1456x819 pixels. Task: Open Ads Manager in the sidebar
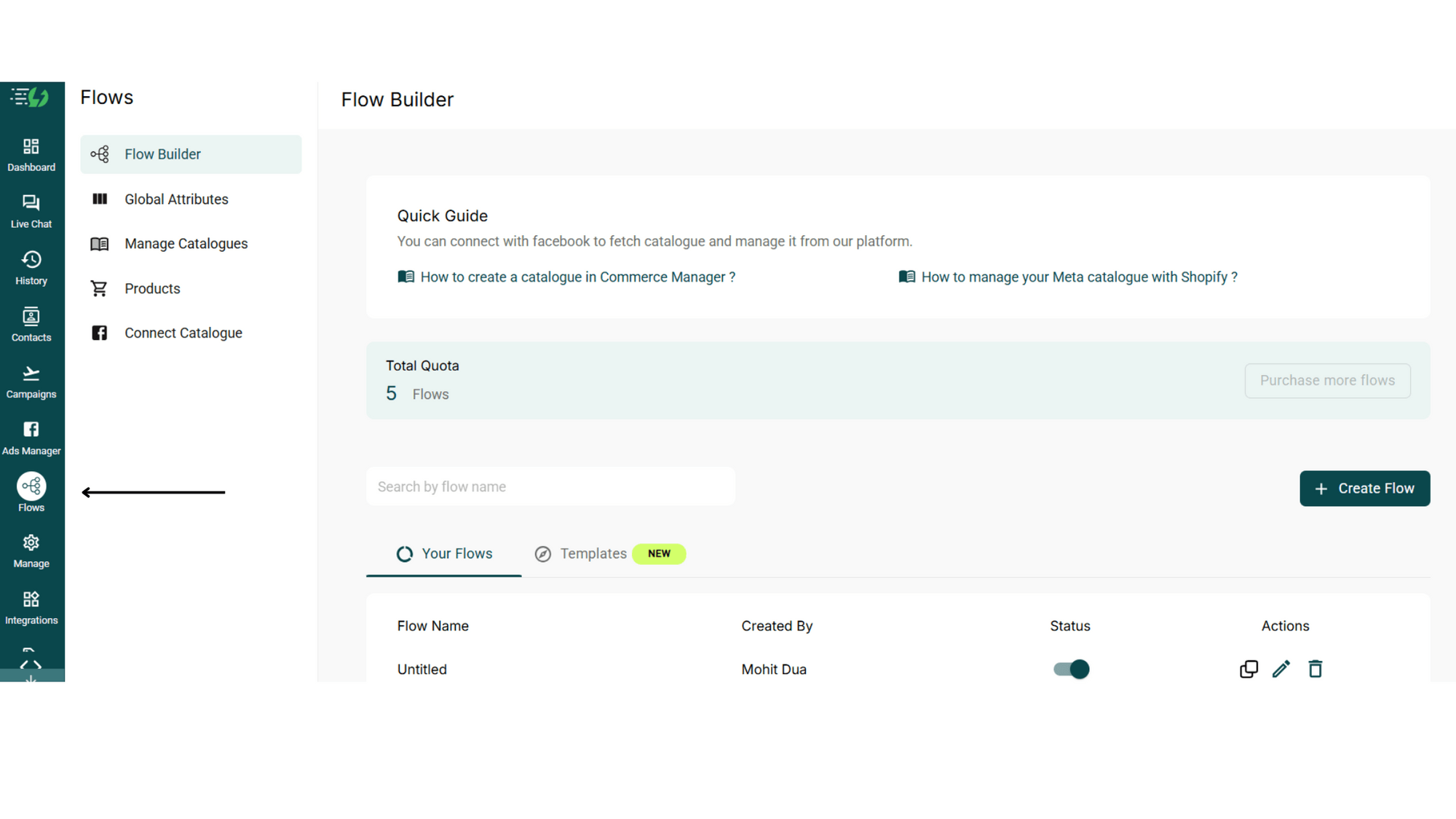tap(31, 439)
